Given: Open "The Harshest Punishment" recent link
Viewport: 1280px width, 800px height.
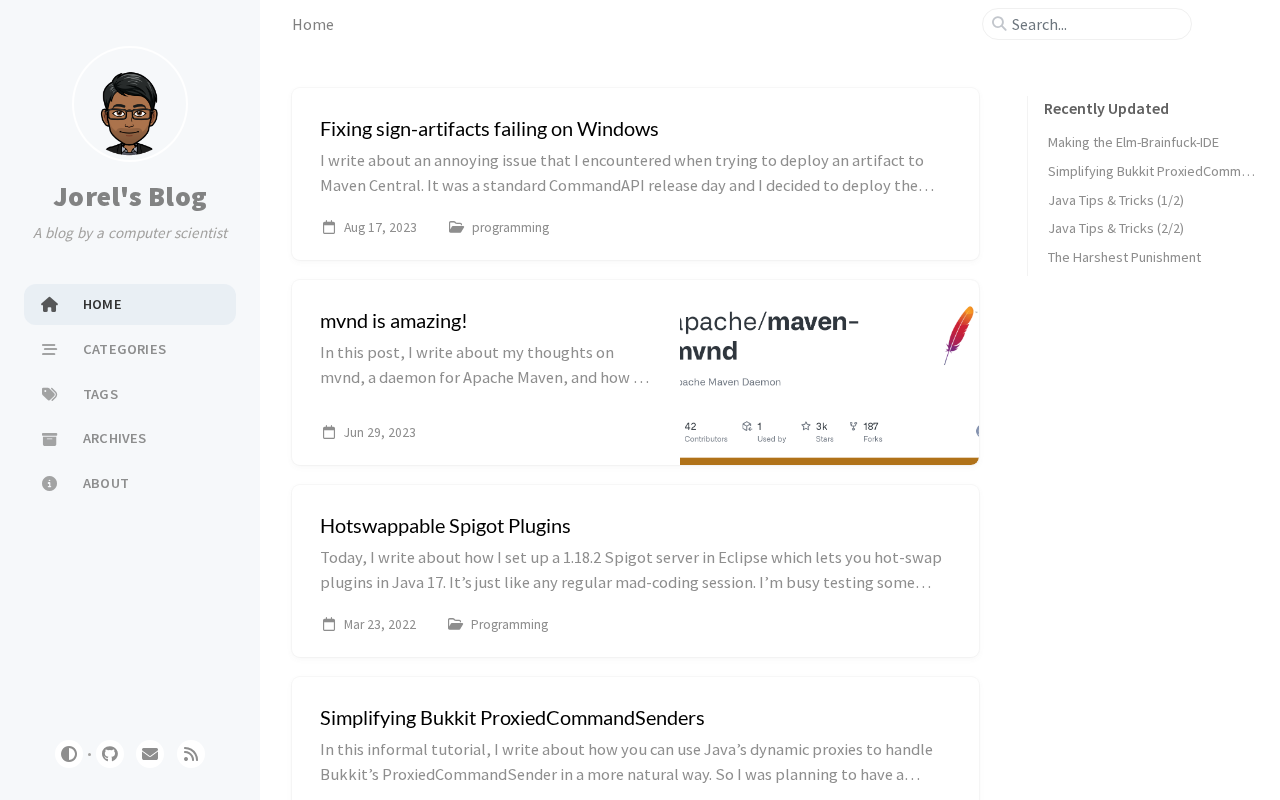Looking at the screenshot, I should [x=1124, y=257].
